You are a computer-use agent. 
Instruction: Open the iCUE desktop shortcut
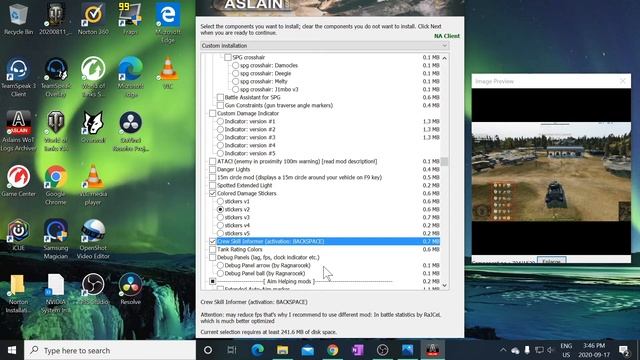point(18,235)
